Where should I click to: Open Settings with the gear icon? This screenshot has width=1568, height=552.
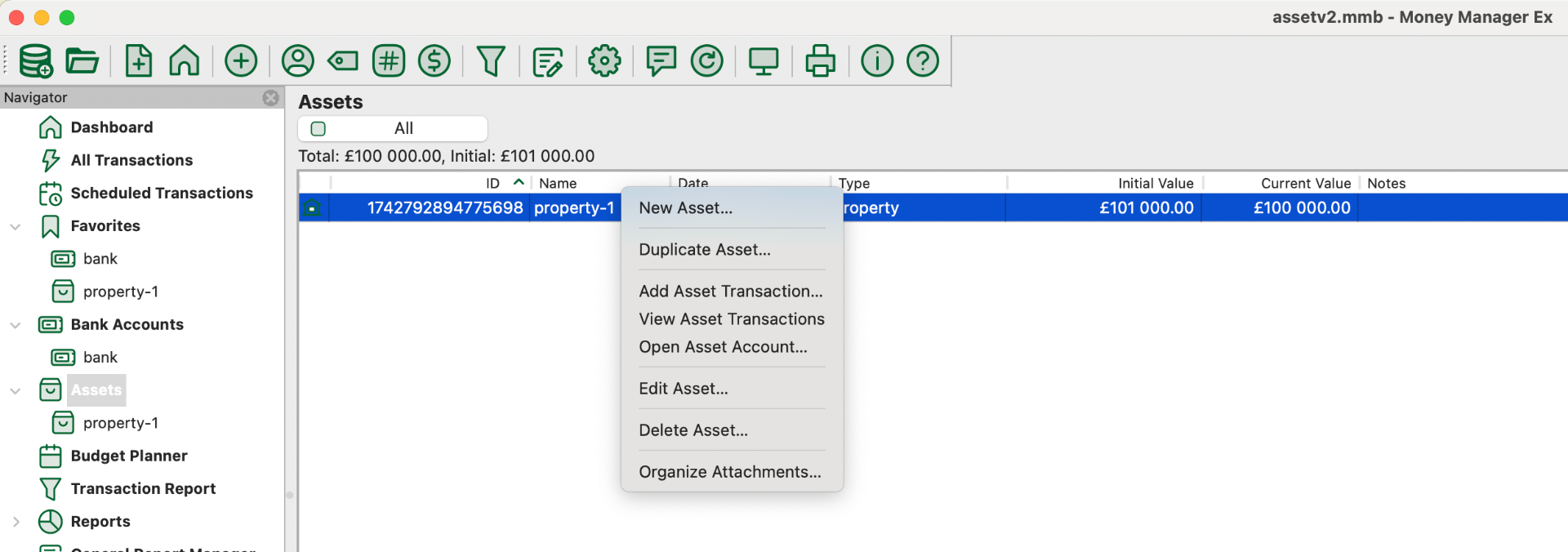point(604,60)
